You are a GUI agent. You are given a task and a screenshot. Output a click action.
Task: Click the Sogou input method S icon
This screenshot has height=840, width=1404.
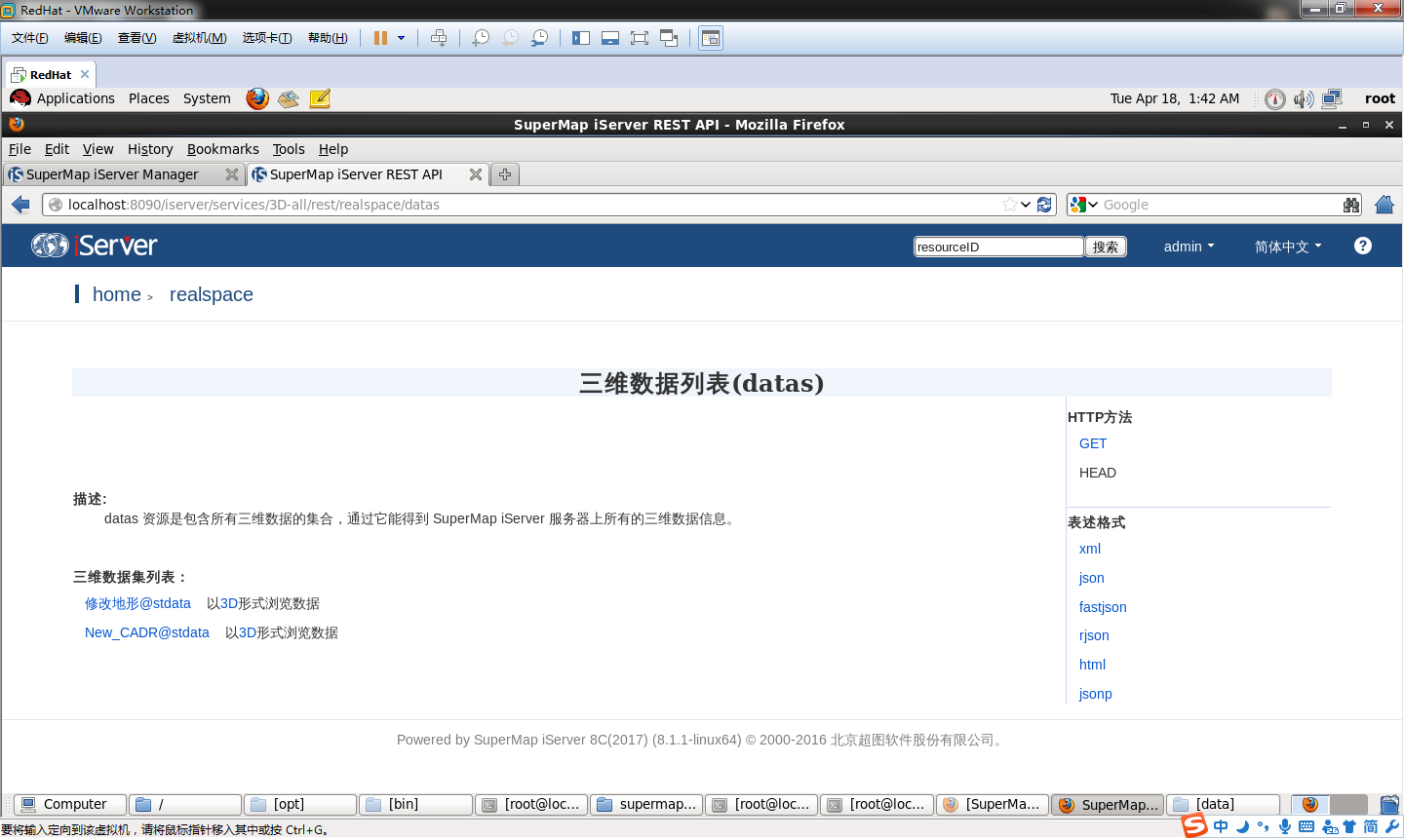(x=1195, y=825)
